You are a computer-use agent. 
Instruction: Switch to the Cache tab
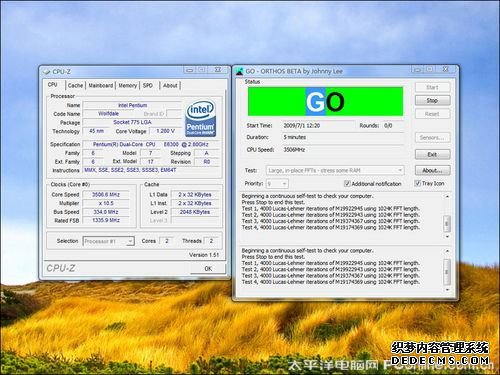point(75,86)
